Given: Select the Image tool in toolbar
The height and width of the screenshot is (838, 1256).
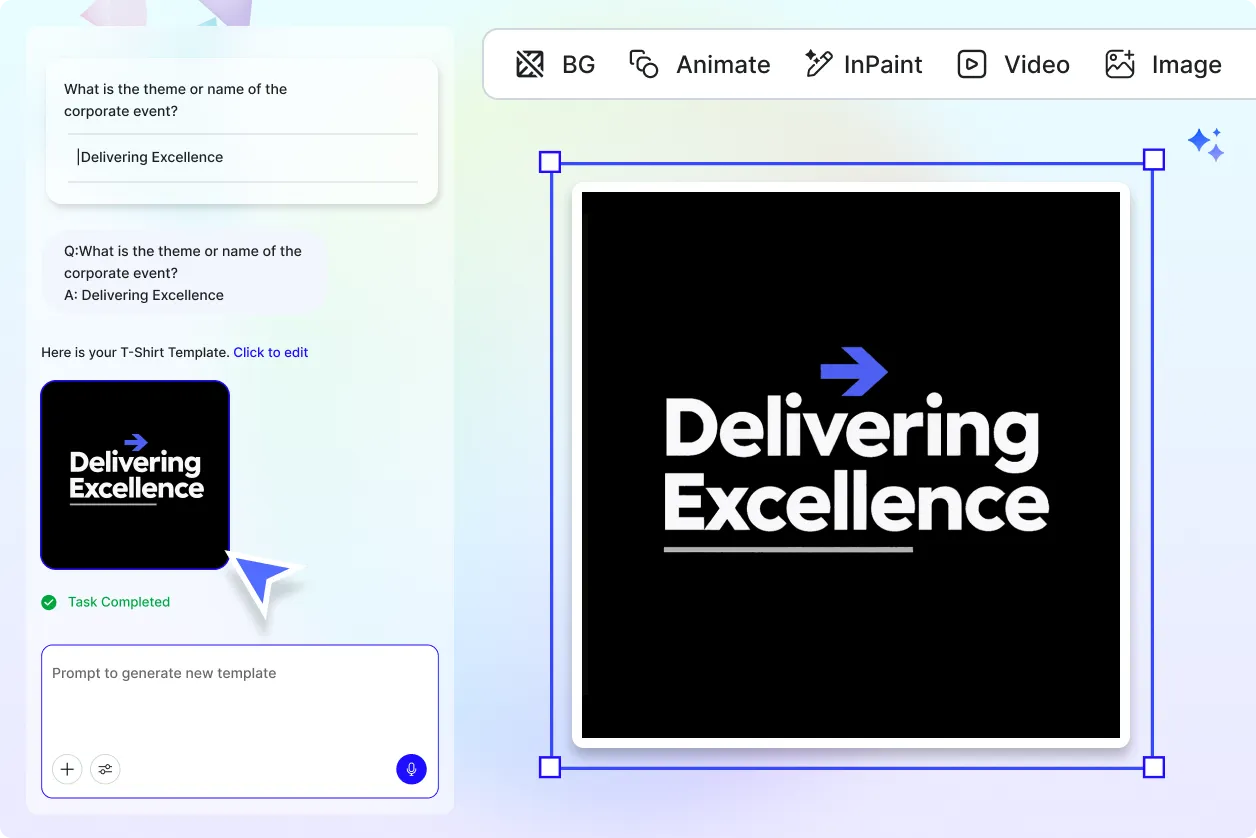Looking at the screenshot, I should (1163, 65).
